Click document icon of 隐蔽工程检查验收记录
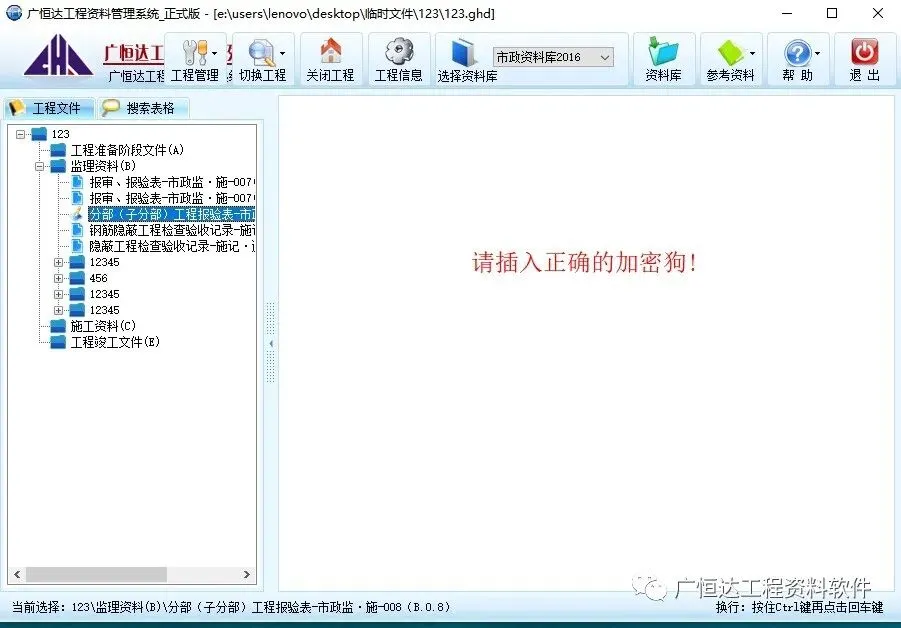This screenshot has height=628, width=901. (77, 246)
